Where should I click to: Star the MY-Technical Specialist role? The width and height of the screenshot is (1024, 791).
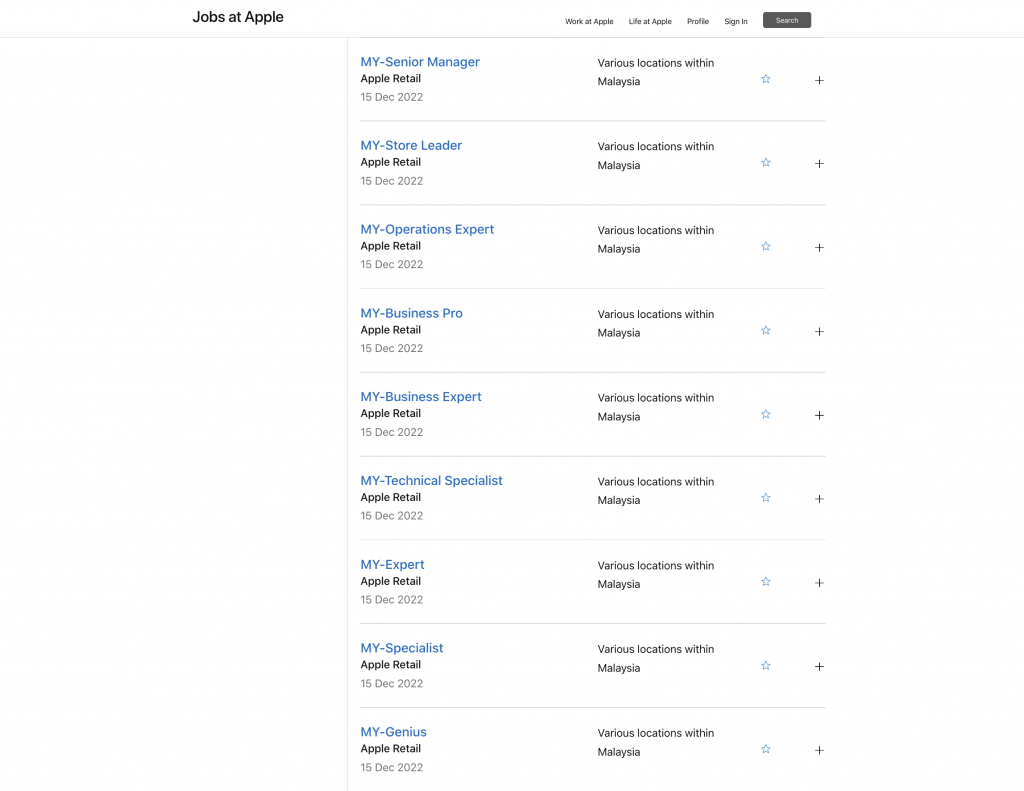[x=766, y=498]
